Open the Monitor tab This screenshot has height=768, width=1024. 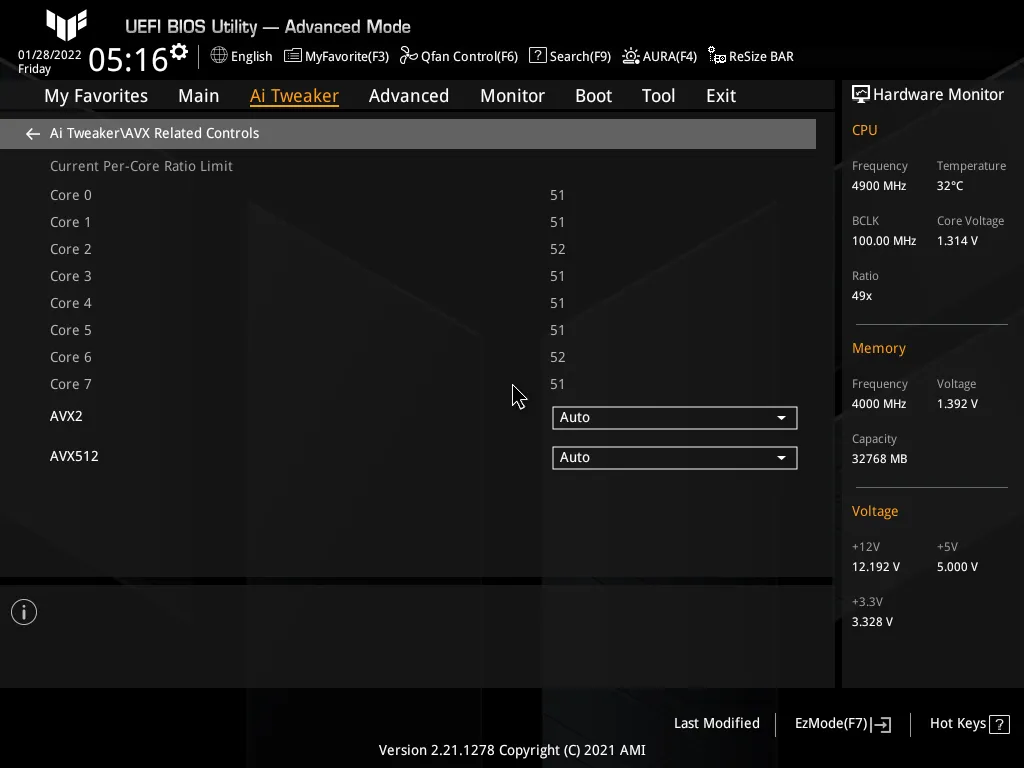click(512, 96)
